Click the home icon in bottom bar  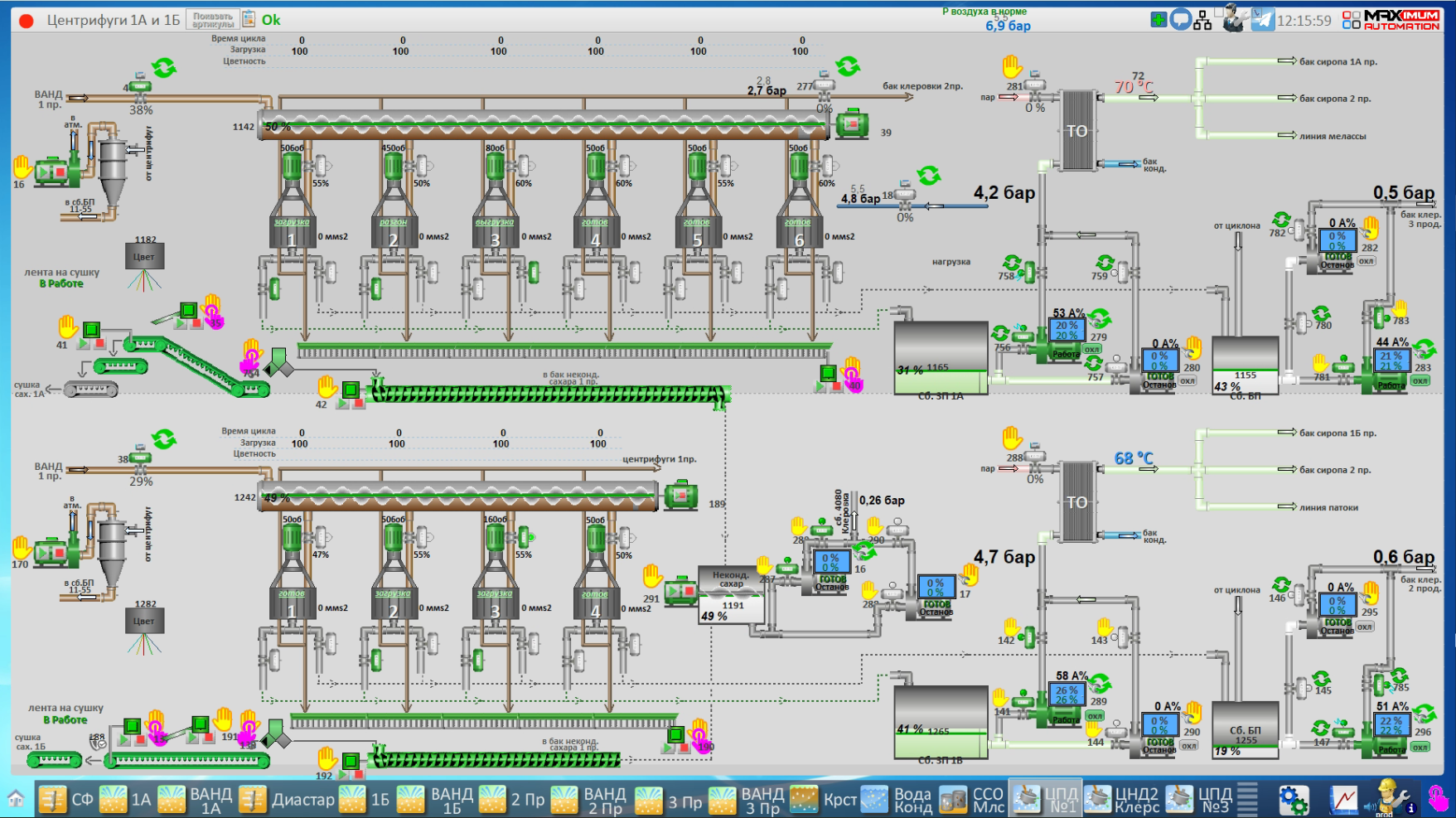[x=16, y=800]
